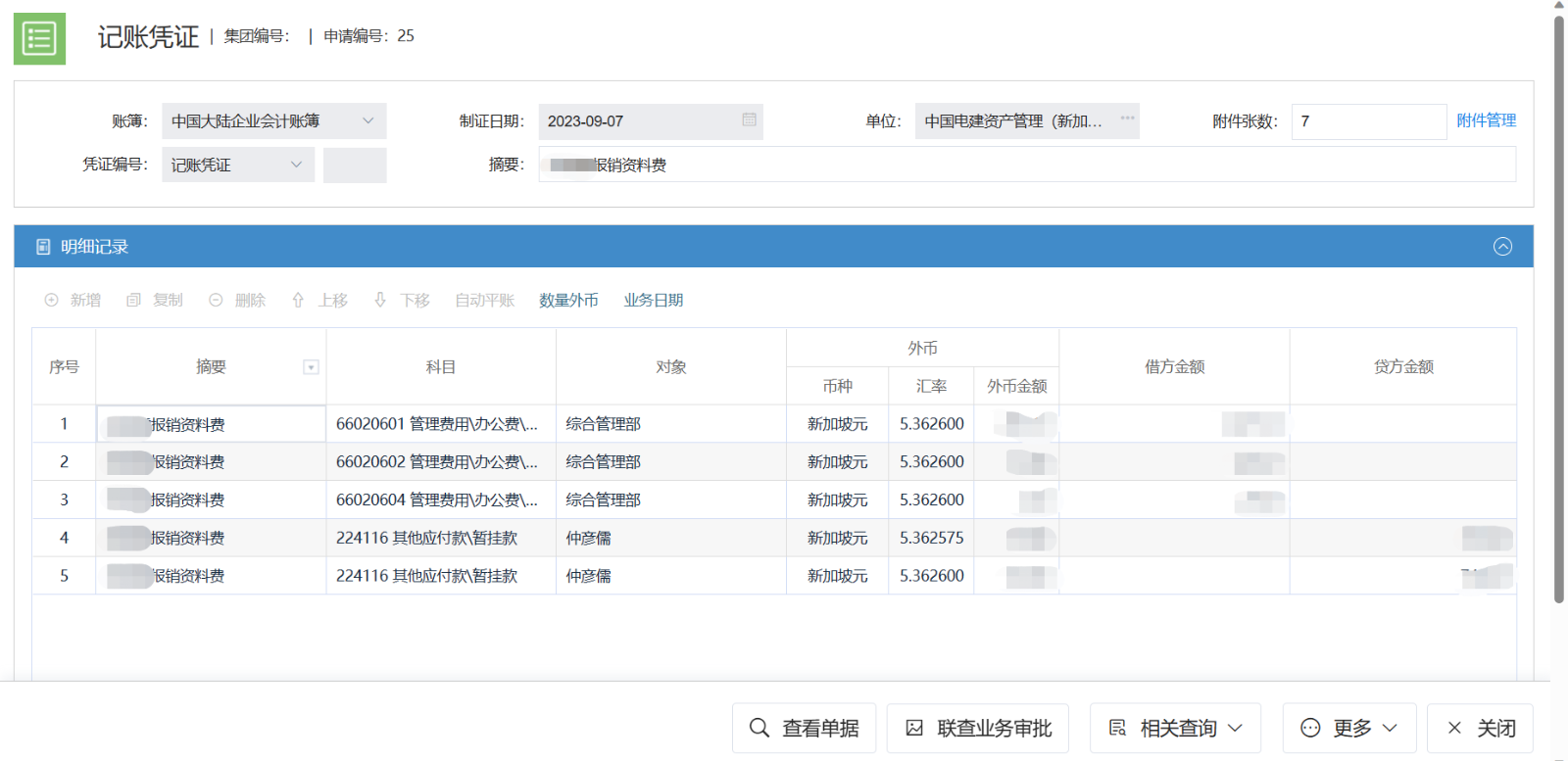Screen dimensions: 1568x761
Task: Open the calendar picker for 制证日期
Action: (749, 119)
